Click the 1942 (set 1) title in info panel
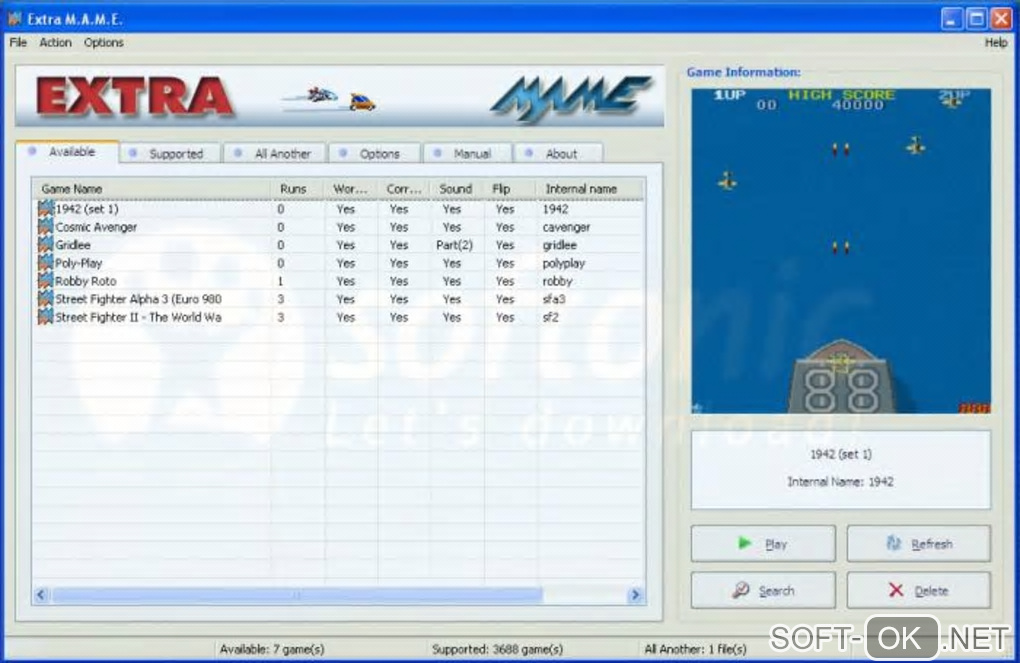The width and height of the screenshot is (1020, 663). [x=840, y=454]
